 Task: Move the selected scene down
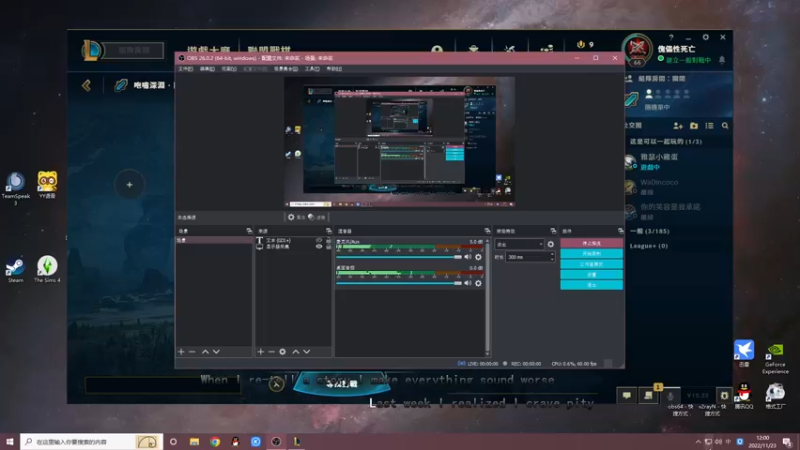pyautogui.click(x=216, y=352)
